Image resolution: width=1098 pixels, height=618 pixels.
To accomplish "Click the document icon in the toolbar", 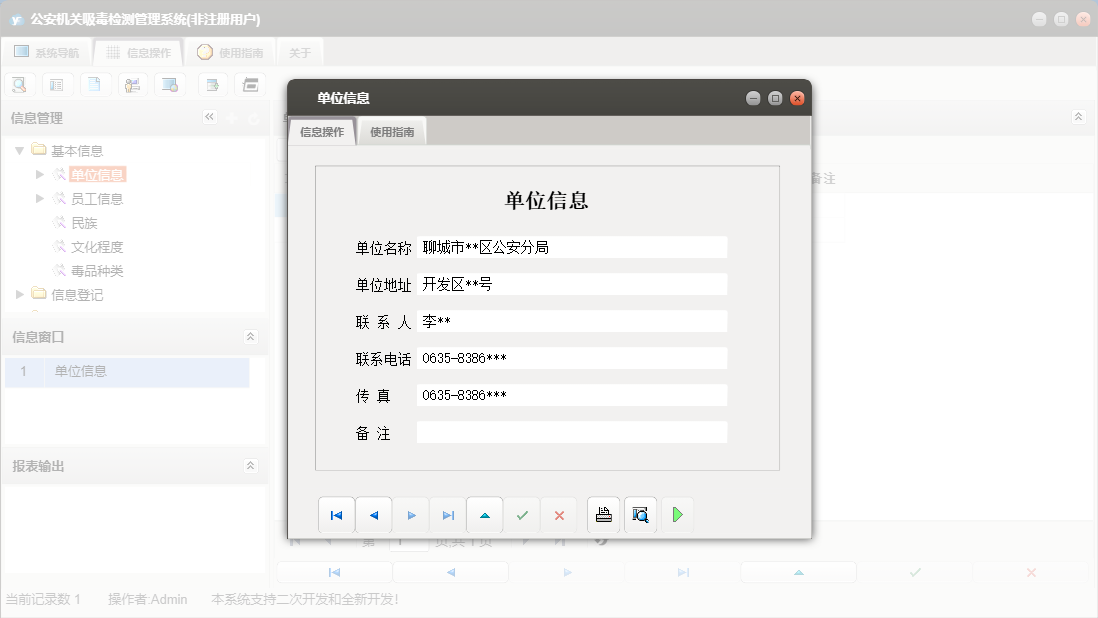I will tap(95, 84).
